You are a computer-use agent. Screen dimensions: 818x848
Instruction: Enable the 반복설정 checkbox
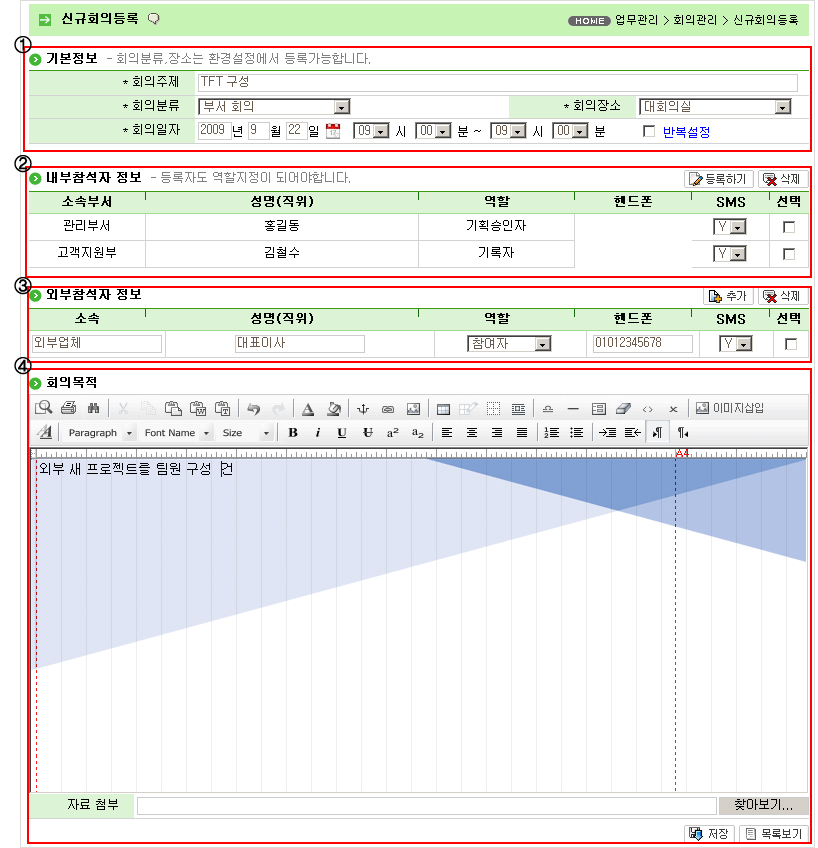pyautogui.click(x=649, y=131)
